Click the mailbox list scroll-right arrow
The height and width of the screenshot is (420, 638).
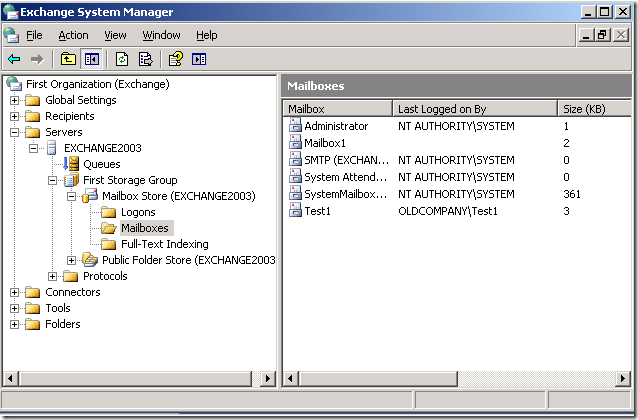tap(623, 378)
